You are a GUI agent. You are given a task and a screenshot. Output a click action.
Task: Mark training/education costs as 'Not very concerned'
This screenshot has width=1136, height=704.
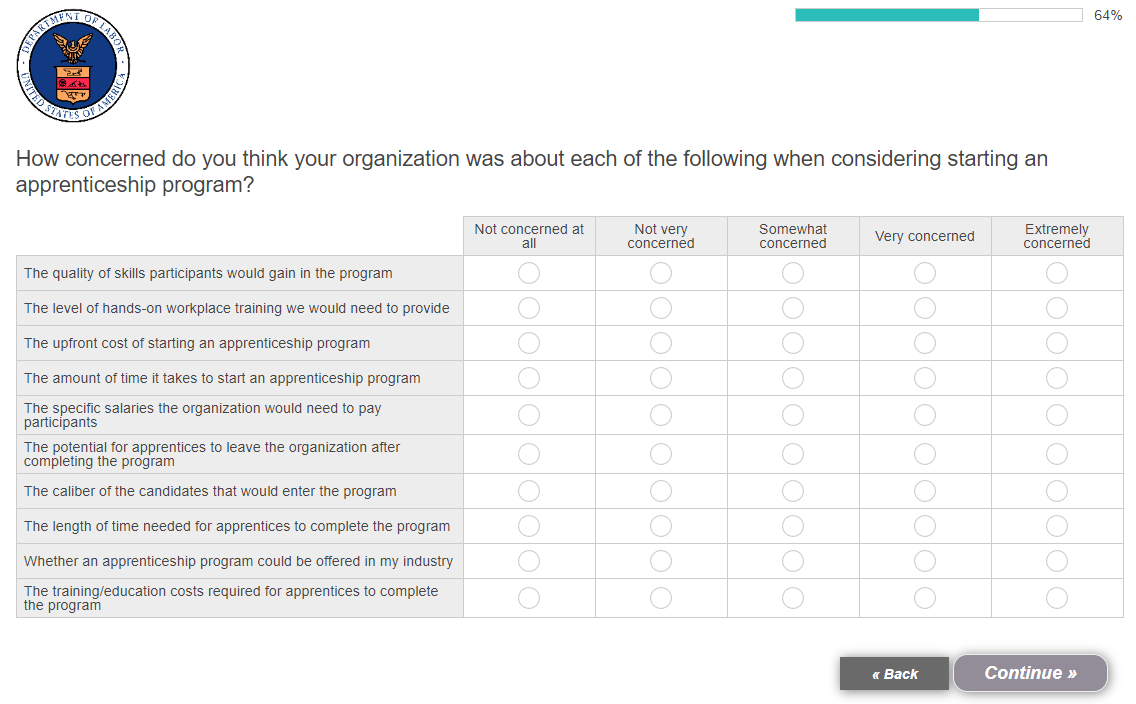pos(661,598)
